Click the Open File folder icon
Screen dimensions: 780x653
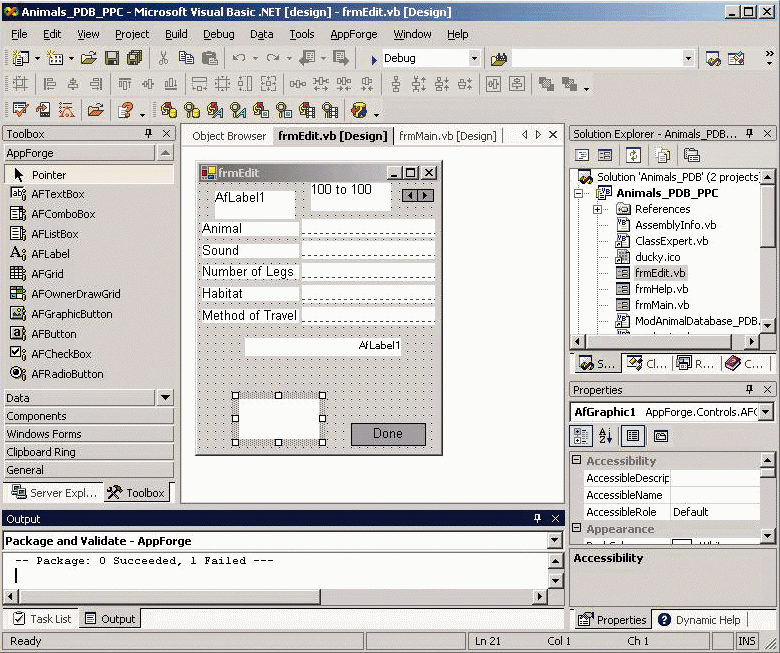click(x=88, y=58)
